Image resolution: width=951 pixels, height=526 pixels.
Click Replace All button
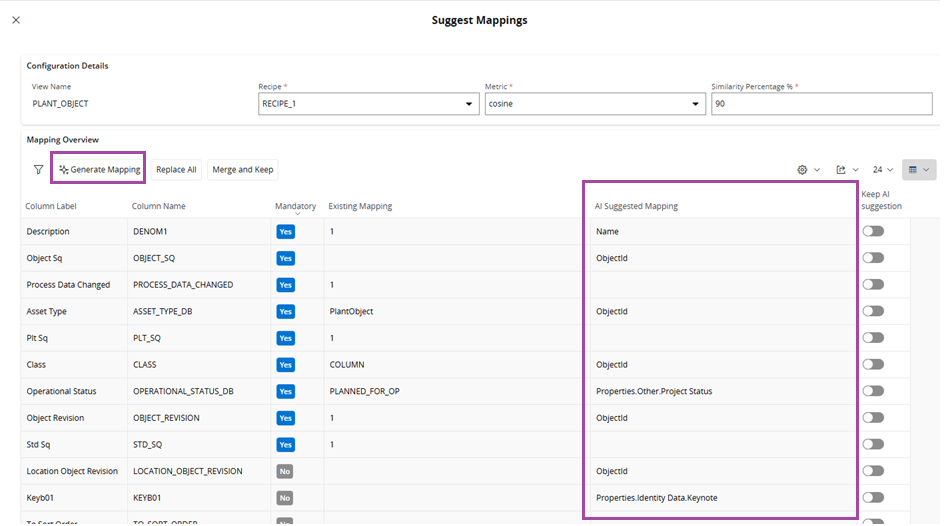tap(176, 169)
